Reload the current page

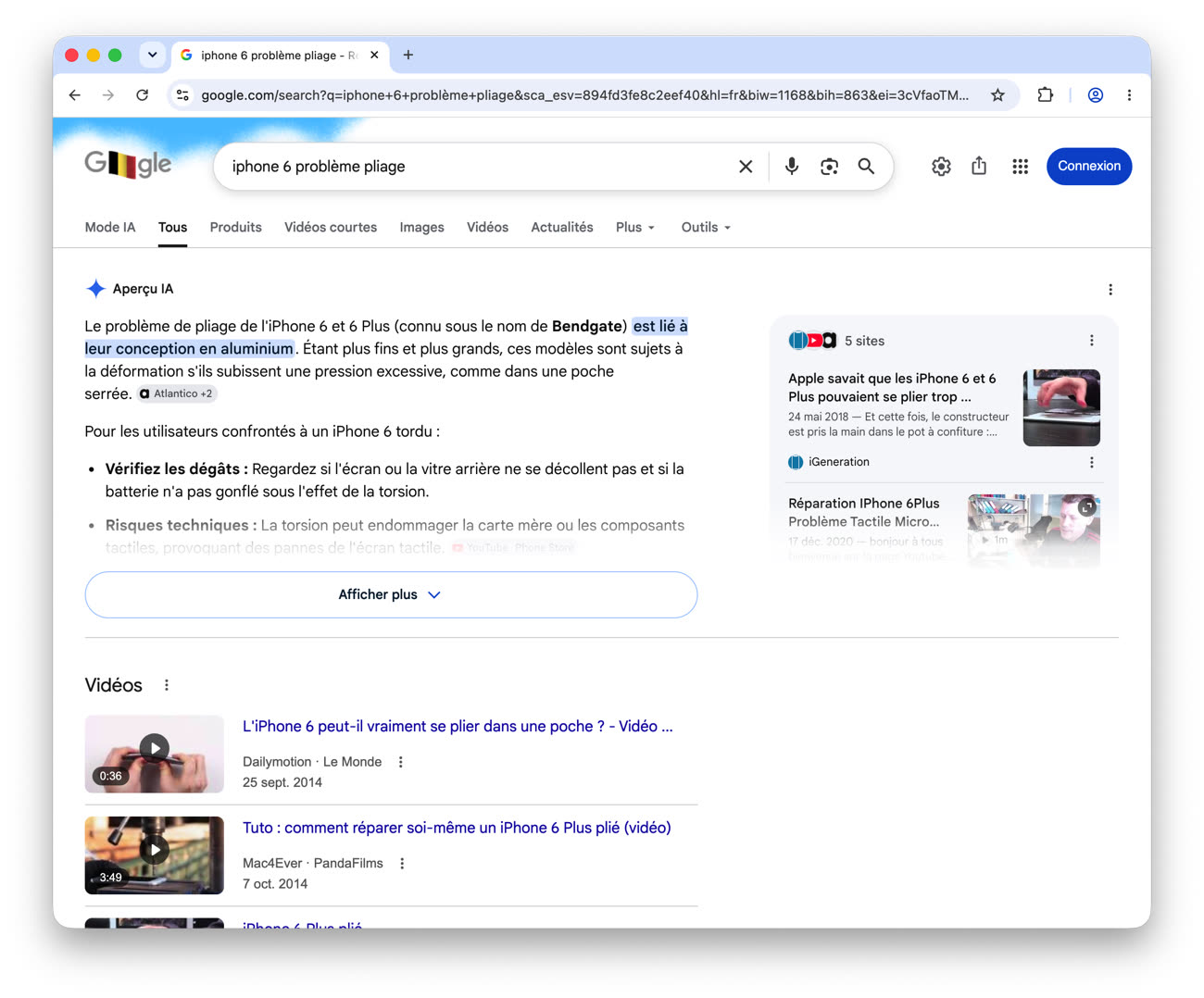[x=143, y=94]
